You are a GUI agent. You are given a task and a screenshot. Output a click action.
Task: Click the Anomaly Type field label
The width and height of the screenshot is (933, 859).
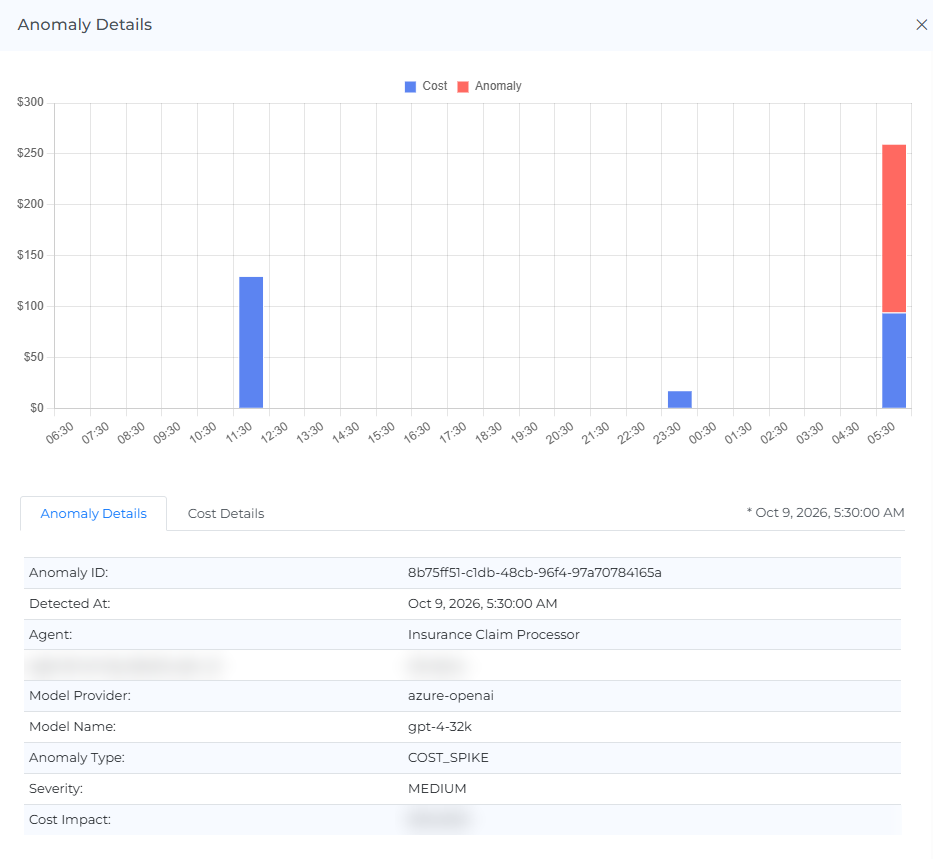click(77, 758)
